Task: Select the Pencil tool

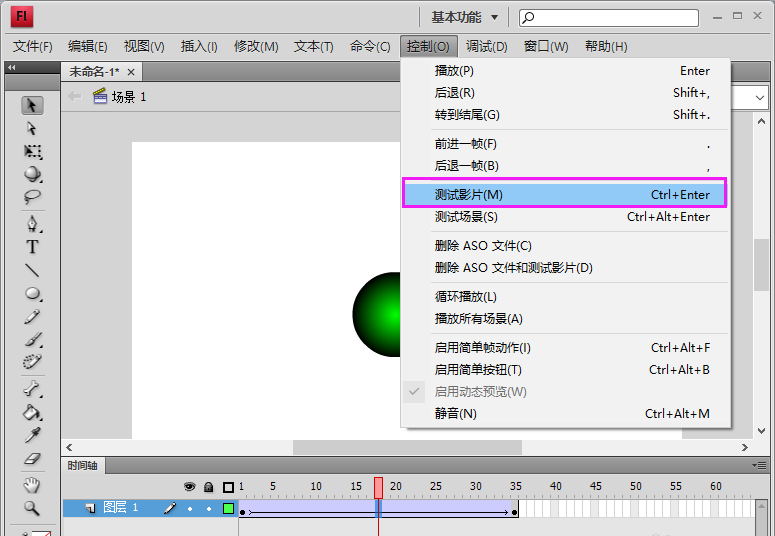Action: (32, 316)
